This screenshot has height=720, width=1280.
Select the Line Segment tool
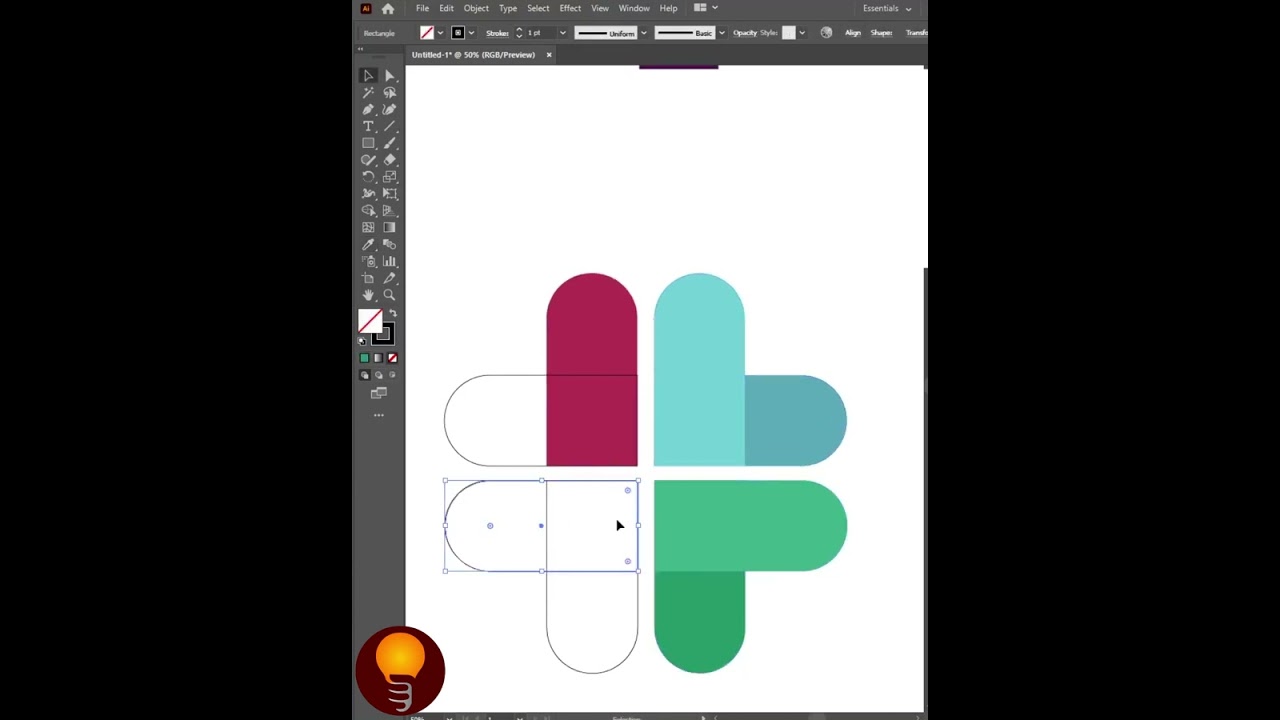[389, 126]
